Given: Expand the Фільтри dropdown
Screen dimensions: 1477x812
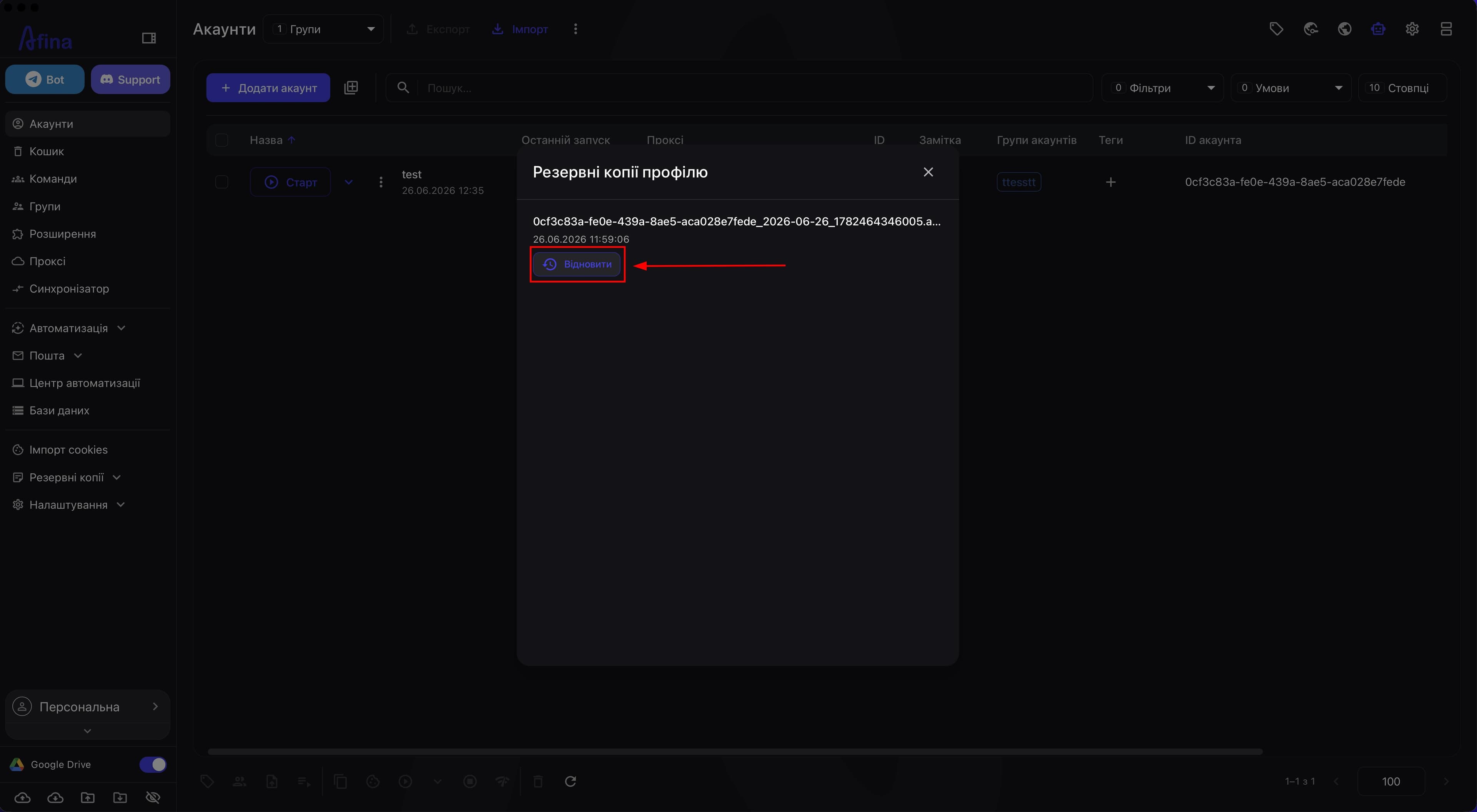Looking at the screenshot, I should (x=1162, y=88).
